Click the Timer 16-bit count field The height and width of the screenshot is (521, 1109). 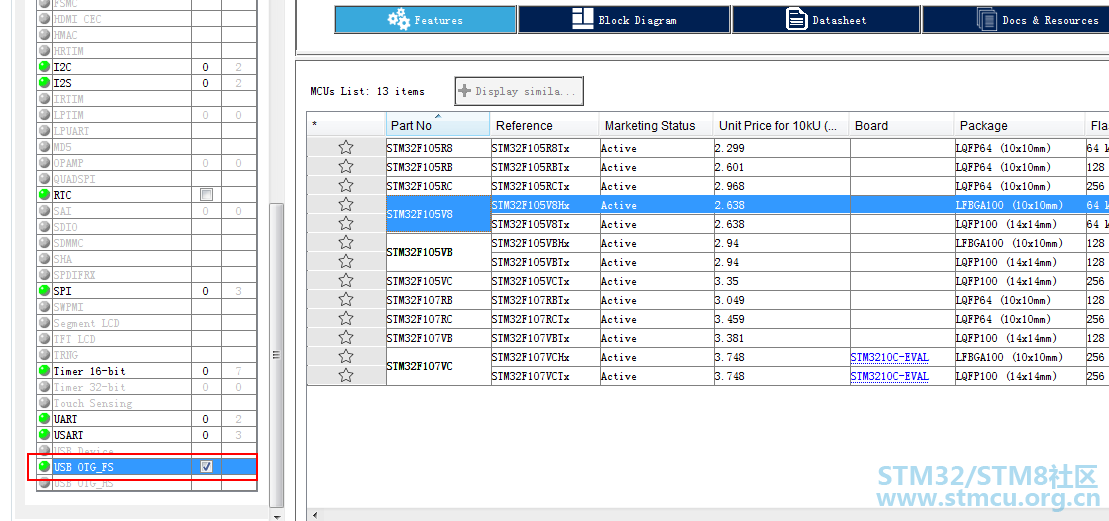206,371
